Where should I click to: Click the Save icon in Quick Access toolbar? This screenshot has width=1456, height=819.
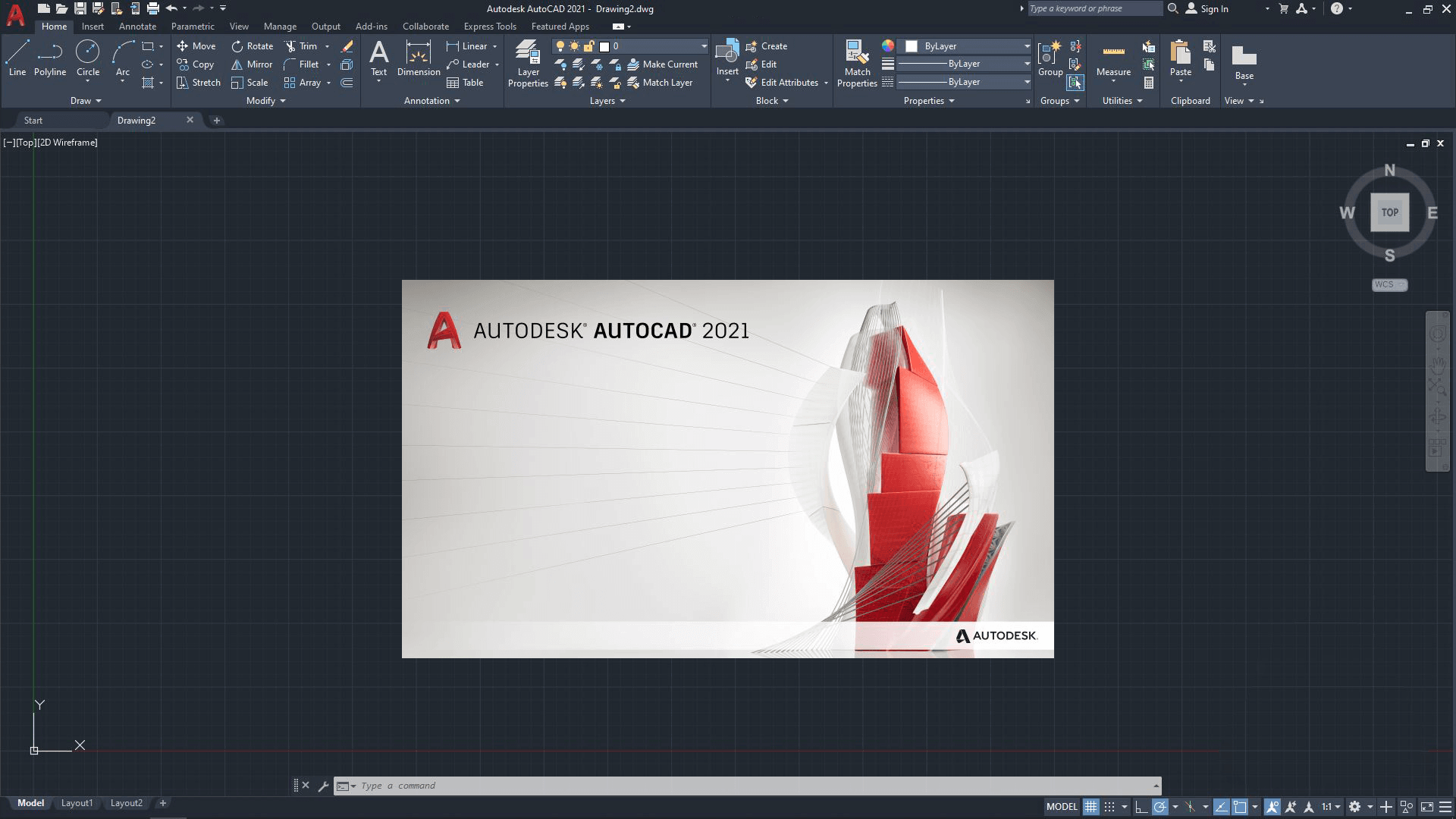click(80, 9)
